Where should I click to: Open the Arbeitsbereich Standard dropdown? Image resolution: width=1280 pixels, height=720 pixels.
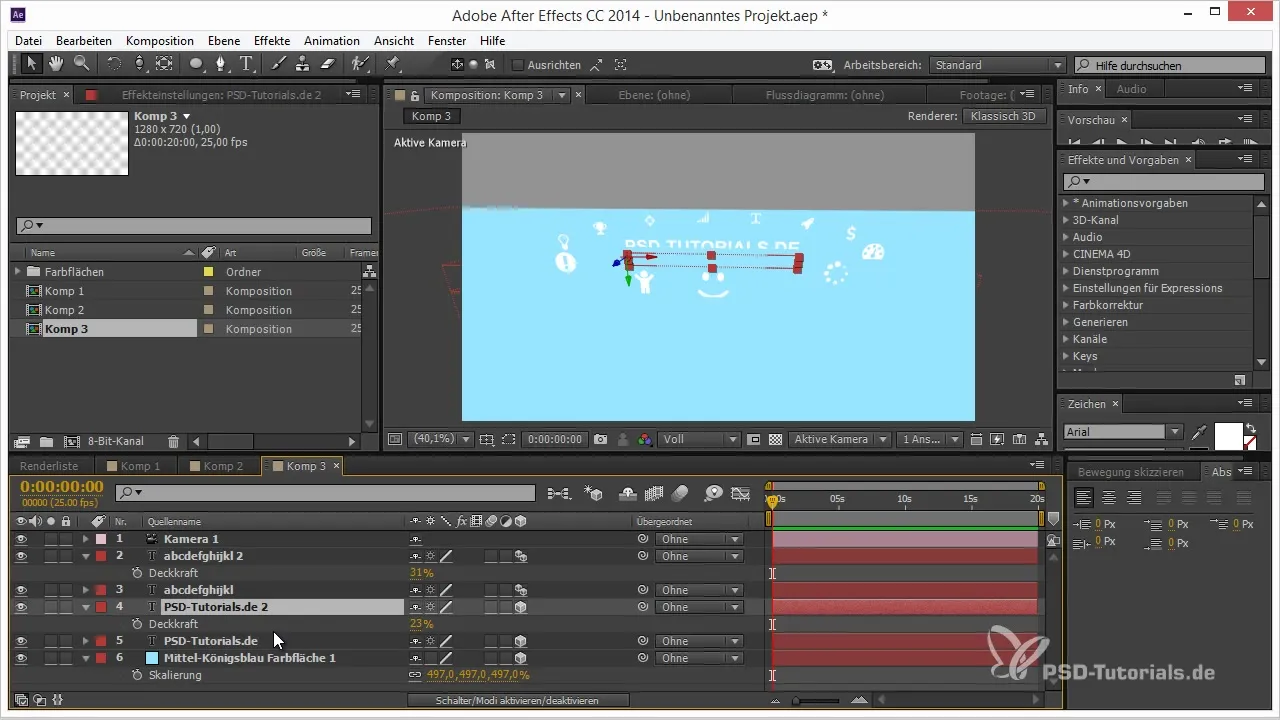click(997, 65)
